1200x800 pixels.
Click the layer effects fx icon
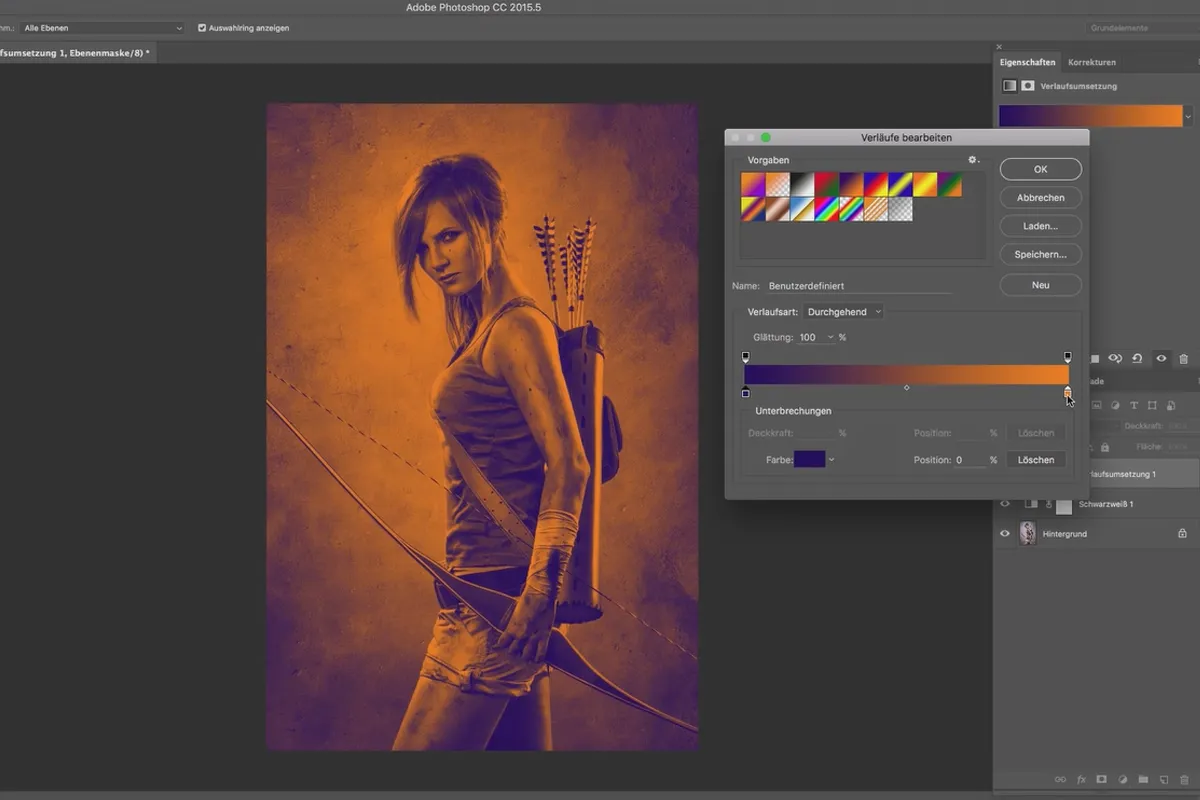tap(1081, 779)
